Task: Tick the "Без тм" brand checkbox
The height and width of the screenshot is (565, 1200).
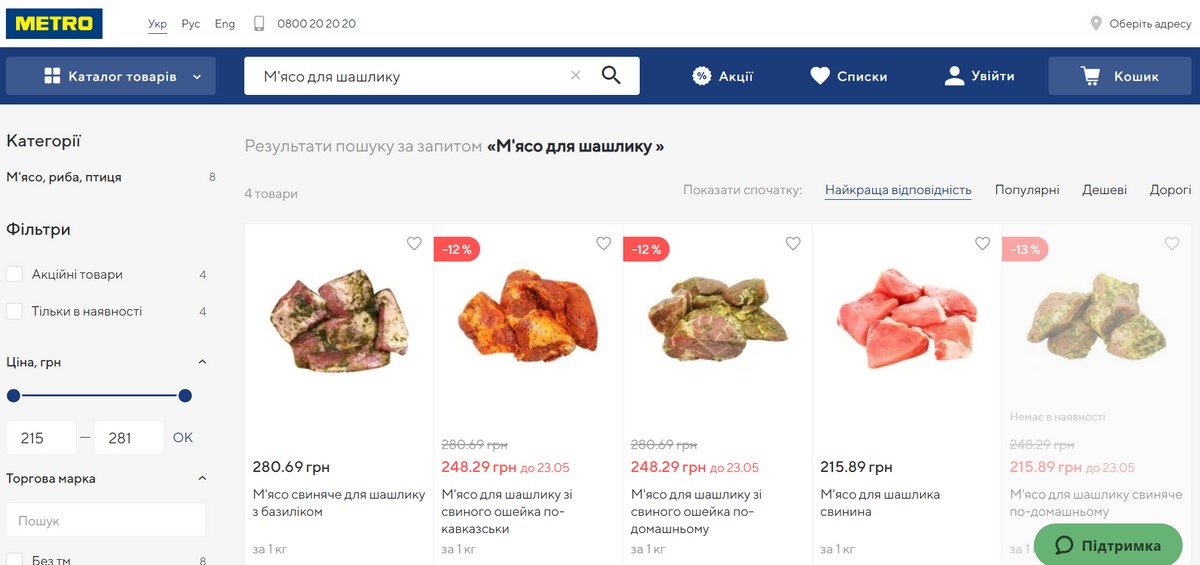Action: (x=15, y=560)
